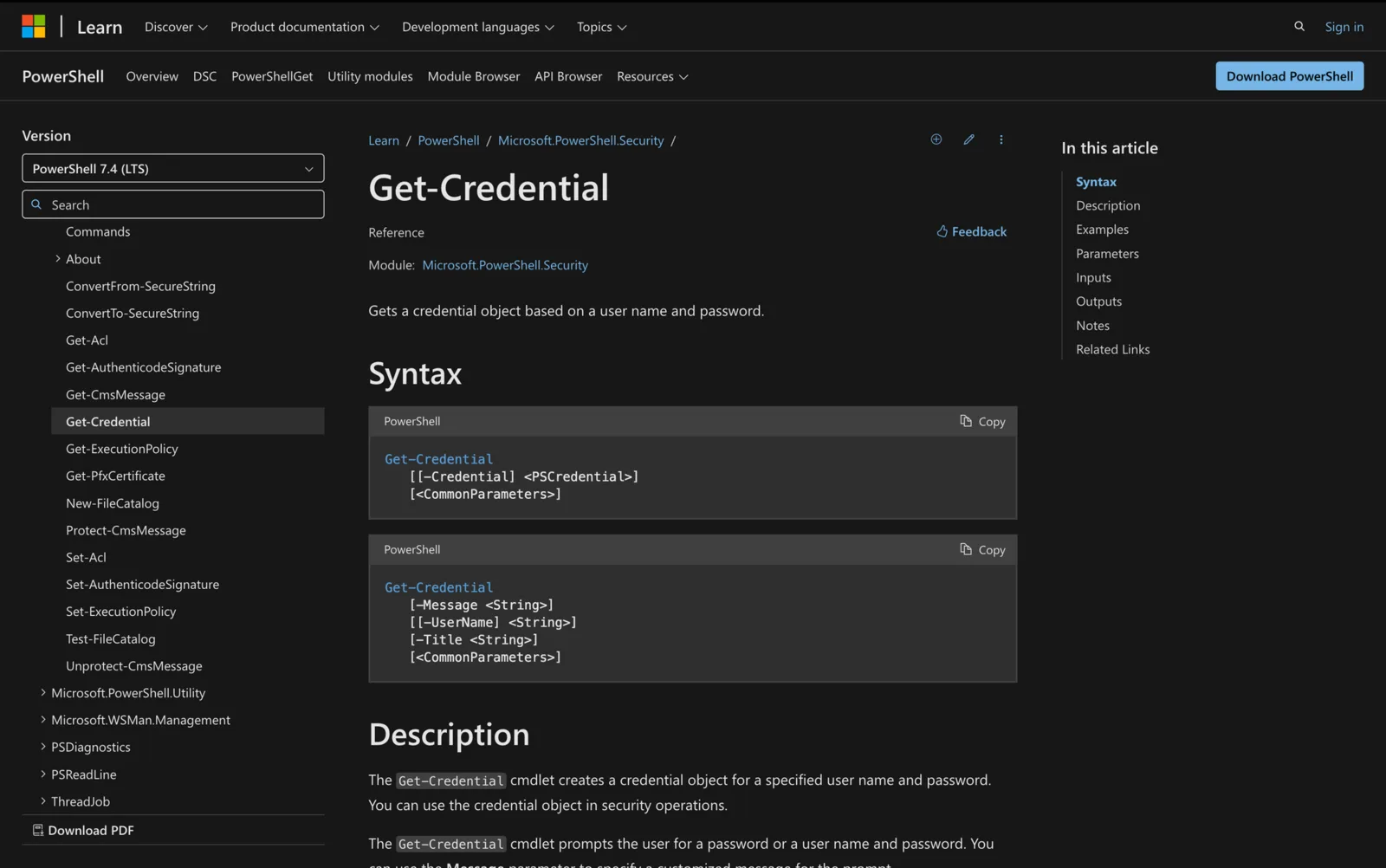Open the site search magnifier icon
1386x868 pixels.
1299,27
